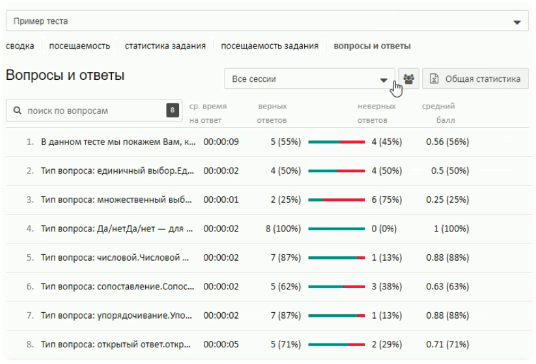536x364 pixels.
Task: Open the 'Пример теста' test selector dropdown
Action: pos(267,21)
